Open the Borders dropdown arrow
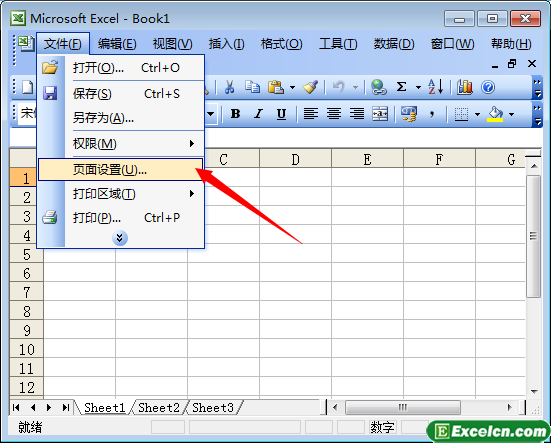The image size is (551, 443). [477, 114]
